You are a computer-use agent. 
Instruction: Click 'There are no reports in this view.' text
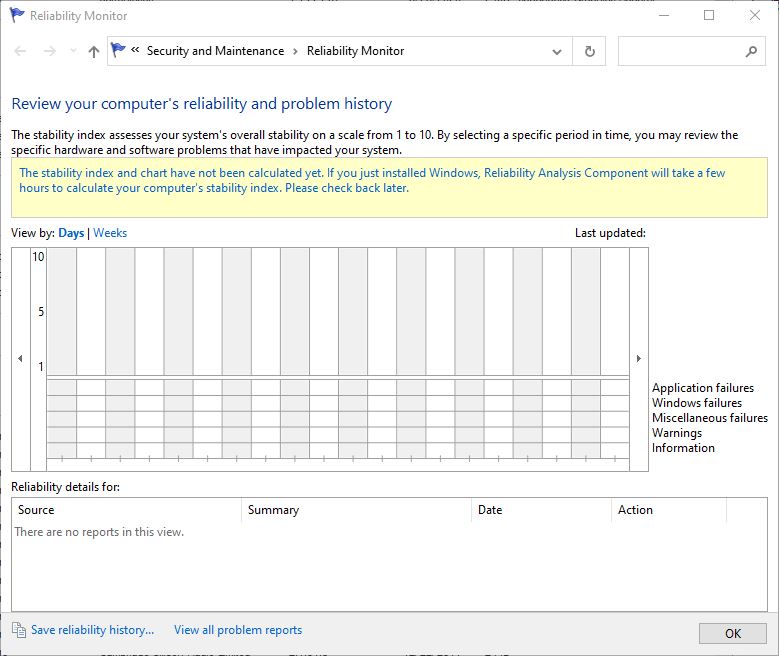pos(99,532)
